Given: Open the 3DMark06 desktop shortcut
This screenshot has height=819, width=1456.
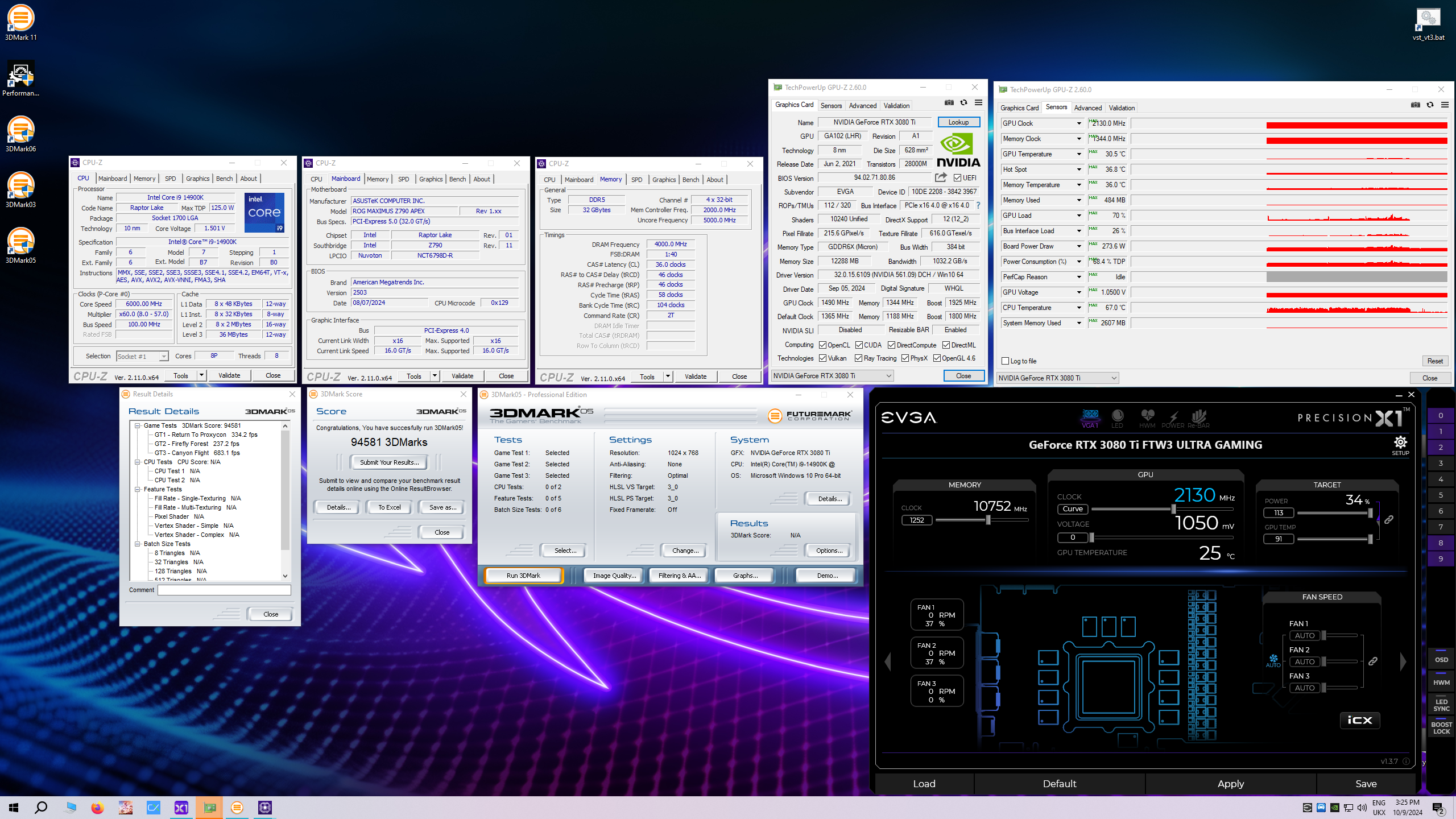Looking at the screenshot, I should coord(21,134).
